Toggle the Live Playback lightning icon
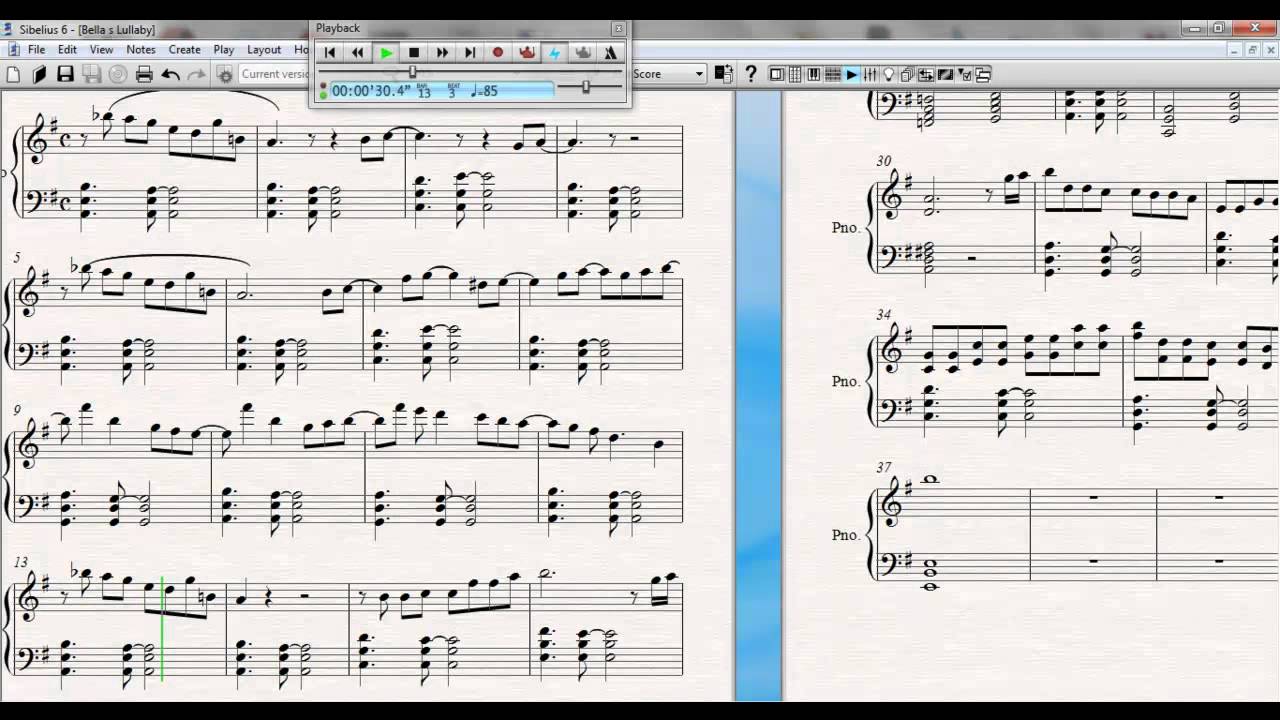Viewport: 1280px width, 720px height. click(x=554, y=53)
